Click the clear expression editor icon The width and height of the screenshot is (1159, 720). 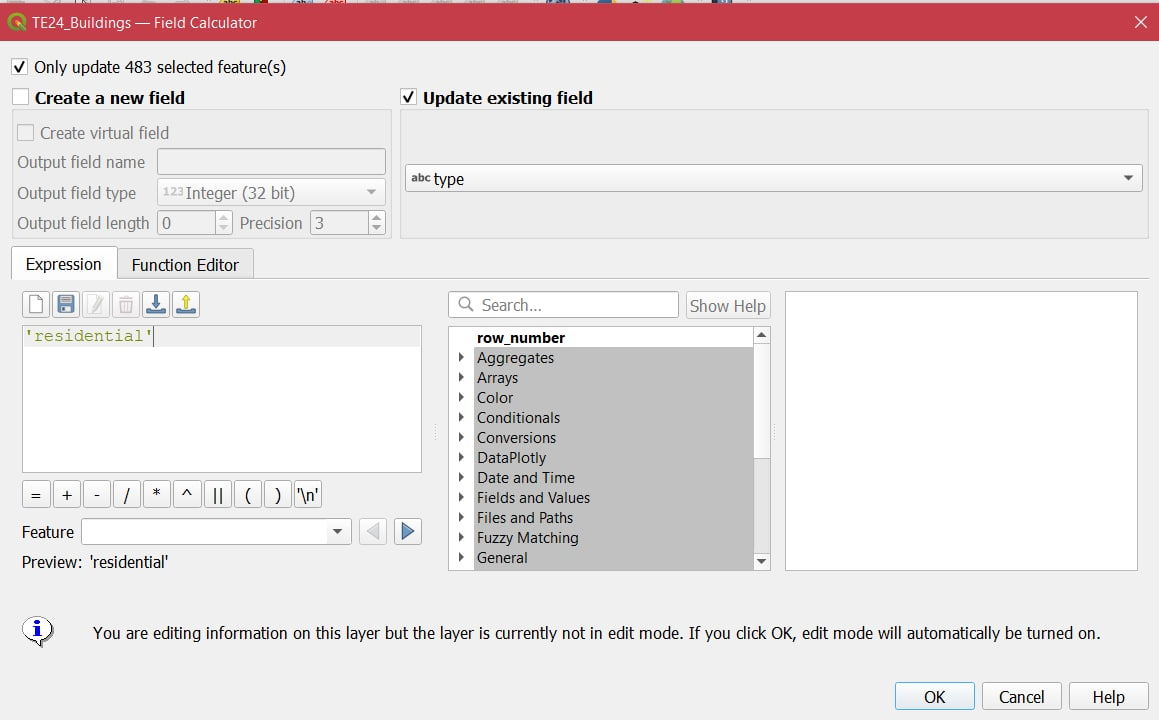(x=36, y=305)
